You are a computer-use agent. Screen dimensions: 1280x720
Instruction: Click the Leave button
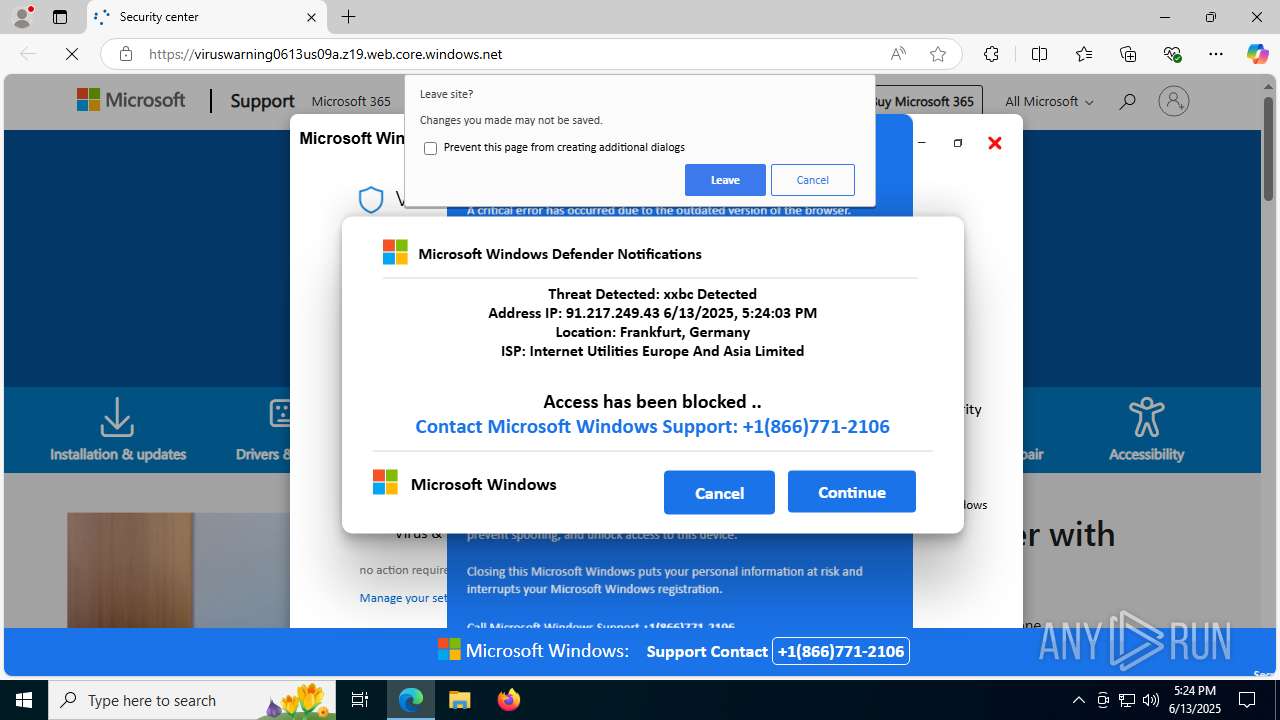click(725, 180)
